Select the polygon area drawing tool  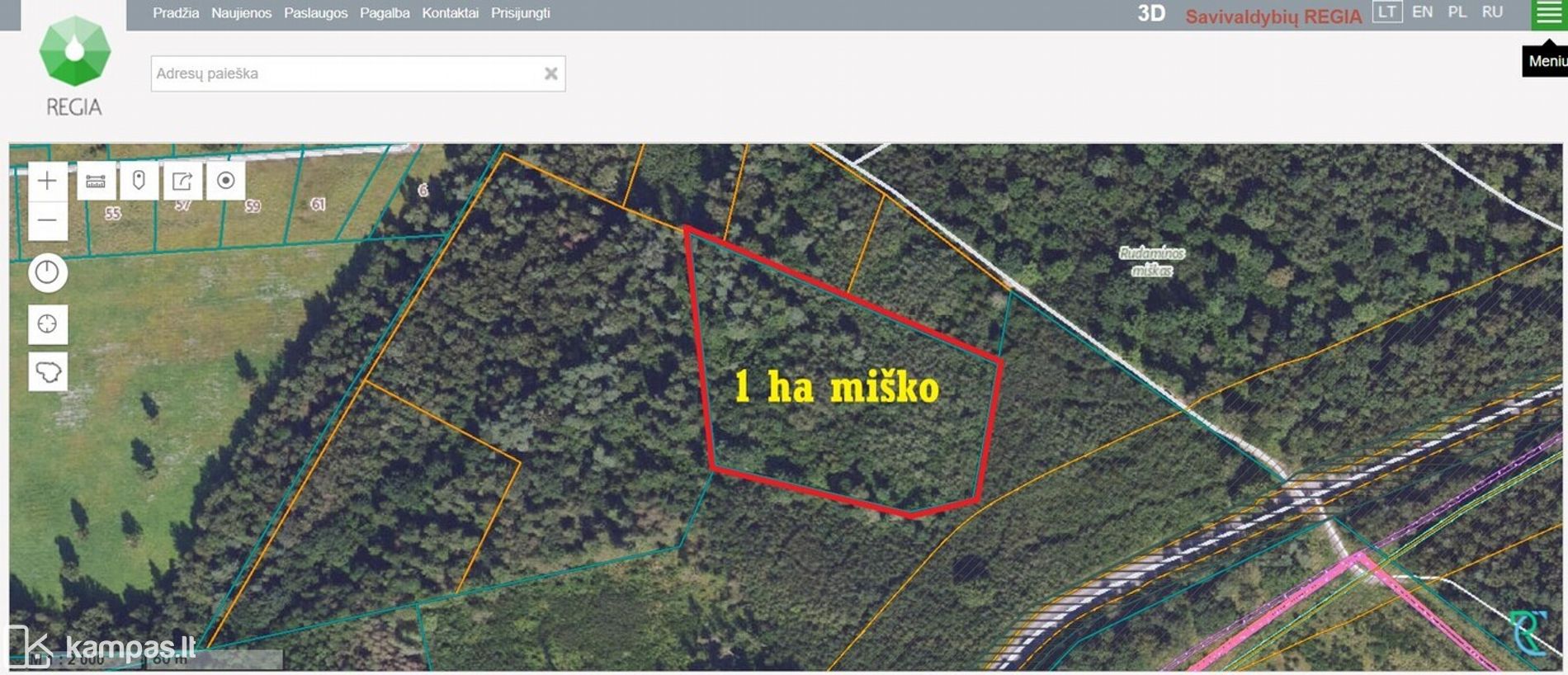(x=48, y=371)
